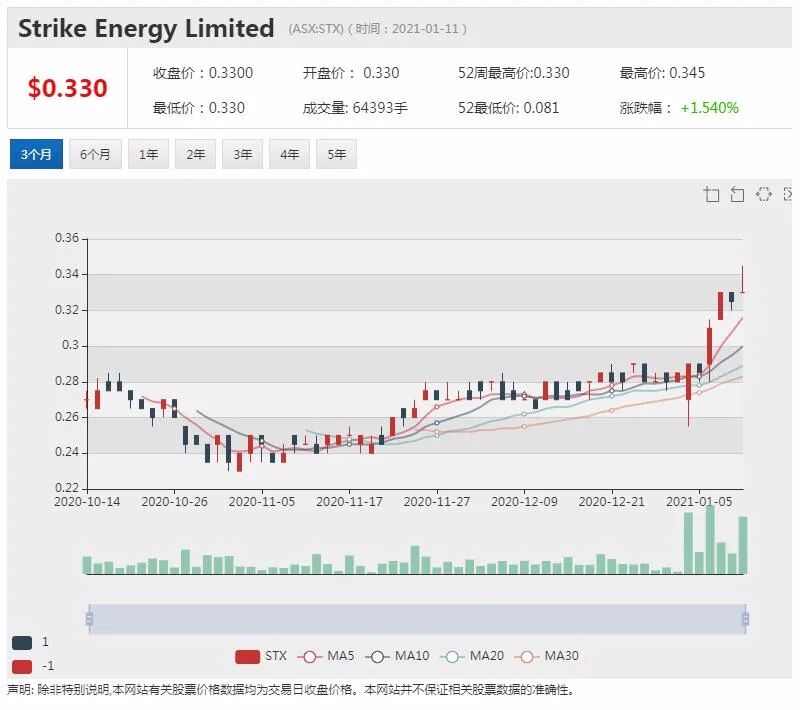Click the dark '1' volume legend swatch

(22, 643)
